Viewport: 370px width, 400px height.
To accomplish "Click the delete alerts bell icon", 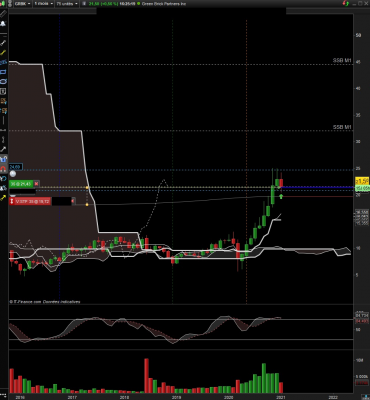I will tap(3, 188).
